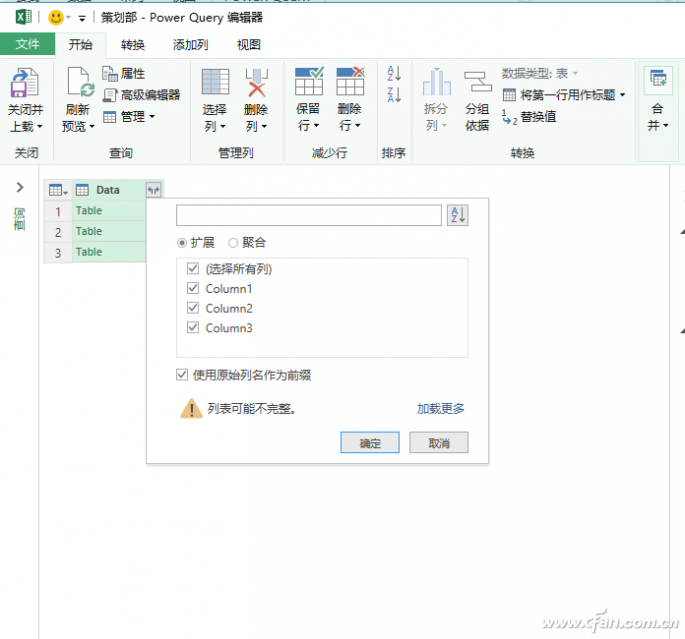This screenshot has width=685, height=639.
Task: Switch to the 转换 tab
Action: click(133, 45)
